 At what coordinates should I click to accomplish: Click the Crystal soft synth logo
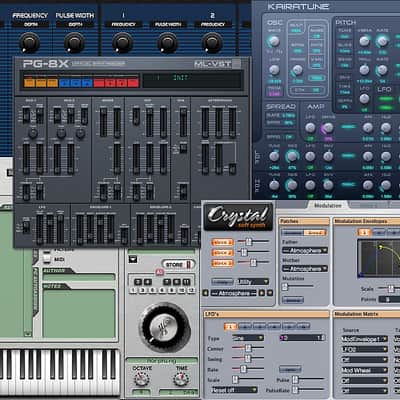tap(238, 217)
